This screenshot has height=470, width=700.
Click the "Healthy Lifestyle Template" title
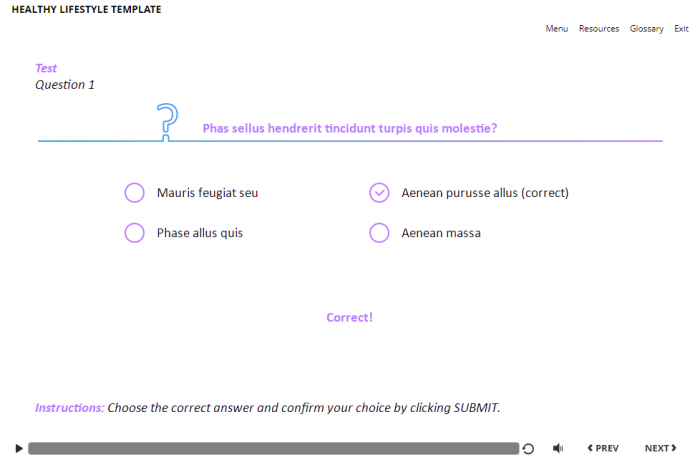click(86, 10)
